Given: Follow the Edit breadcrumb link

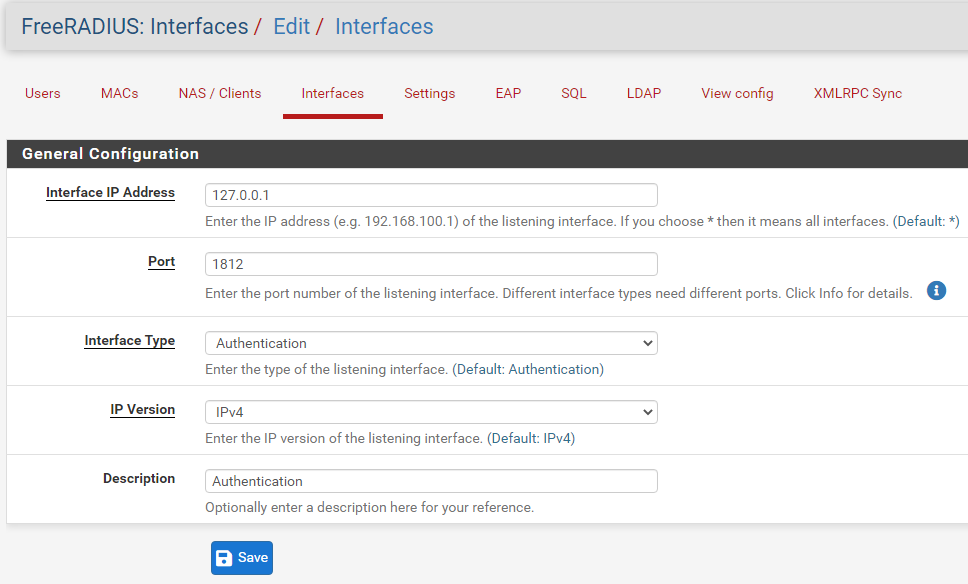Looking at the screenshot, I should 291,27.
